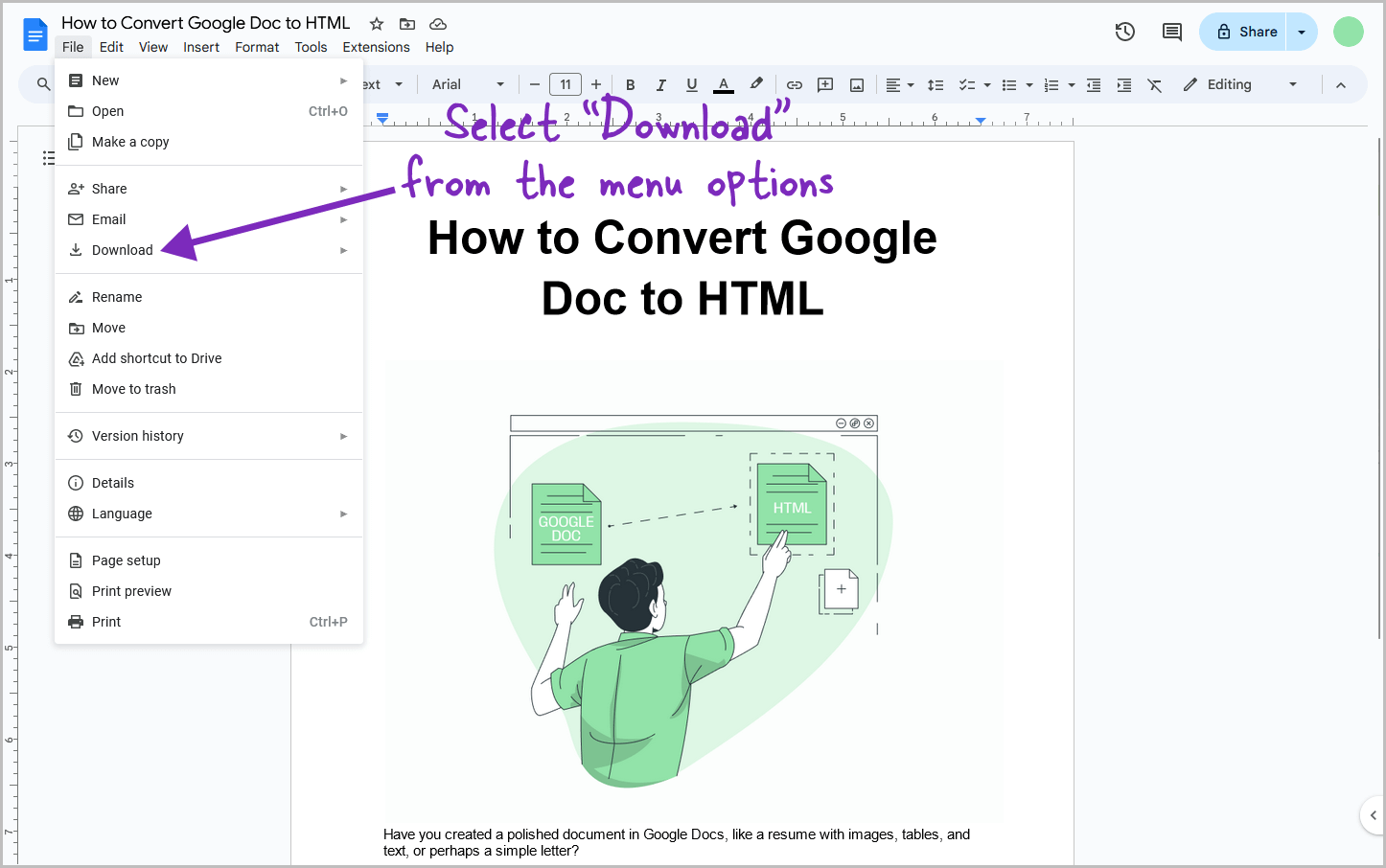The image size is (1386, 868).
Task: Click the document title text field
Action: (x=206, y=23)
